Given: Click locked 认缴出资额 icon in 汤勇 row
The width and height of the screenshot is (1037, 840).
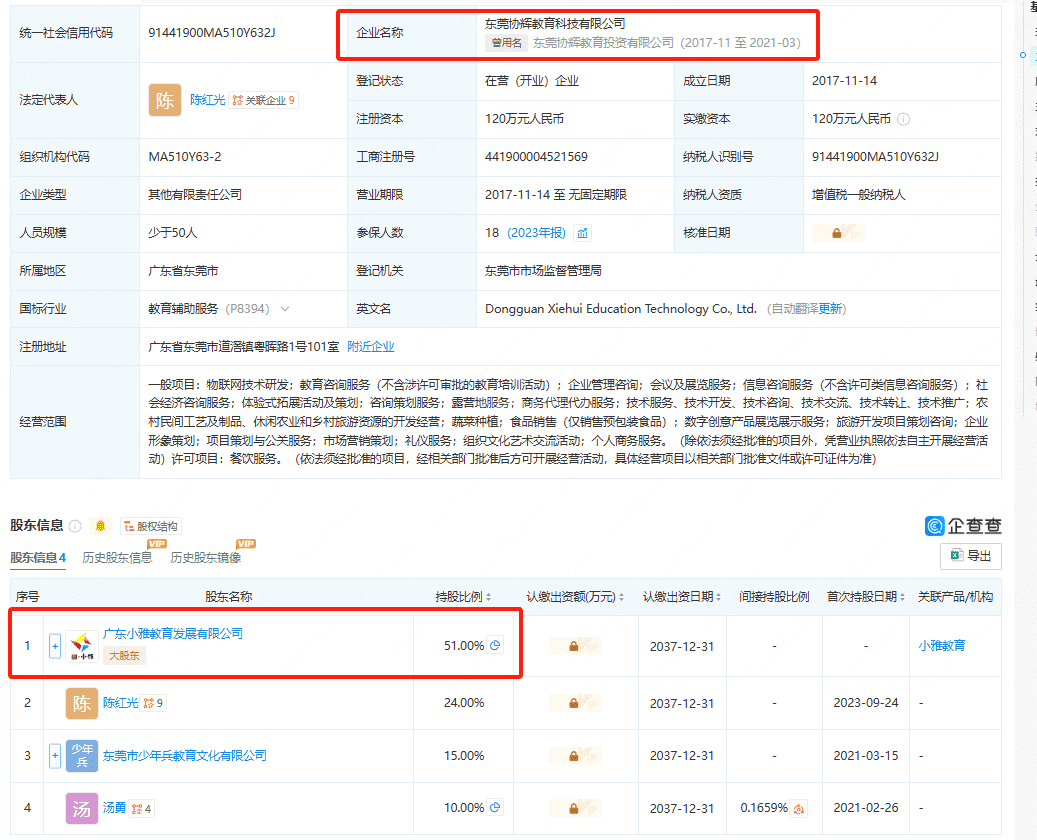Looking at the screenshot, I should 574,808.
